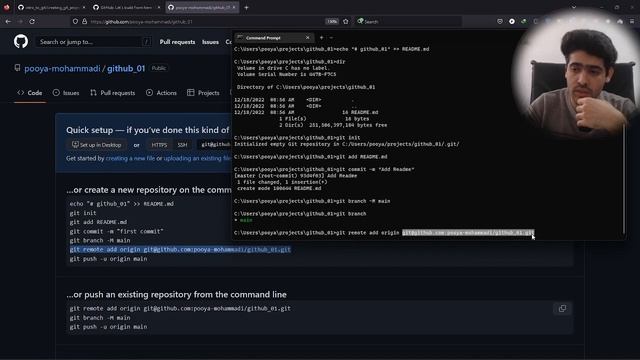Add a new terminal tab
Screen dimensions: 640x360
(x=321, y=38)
